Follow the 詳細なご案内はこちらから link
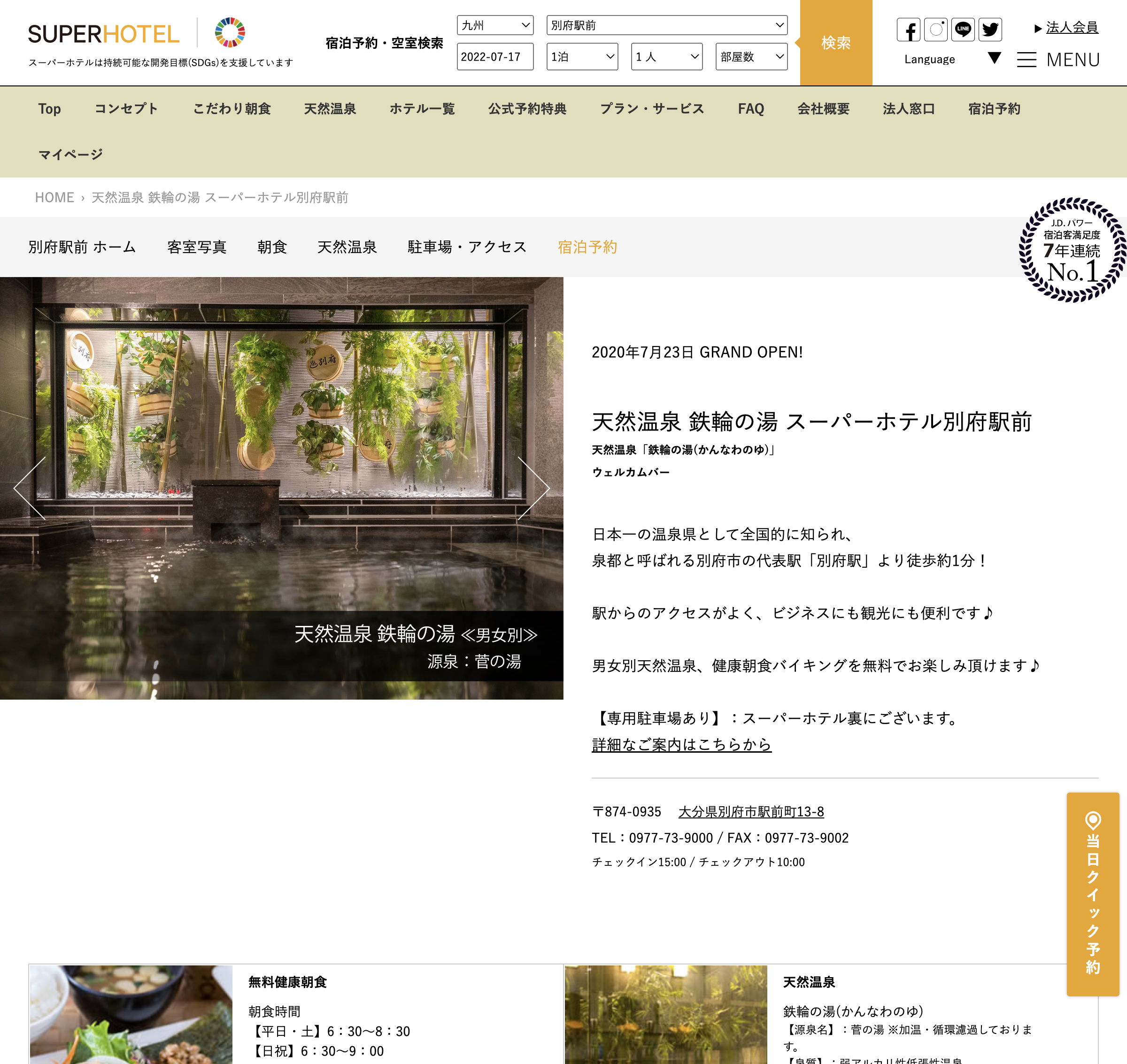1127x1064 pixels. click(x=681, y=745)
